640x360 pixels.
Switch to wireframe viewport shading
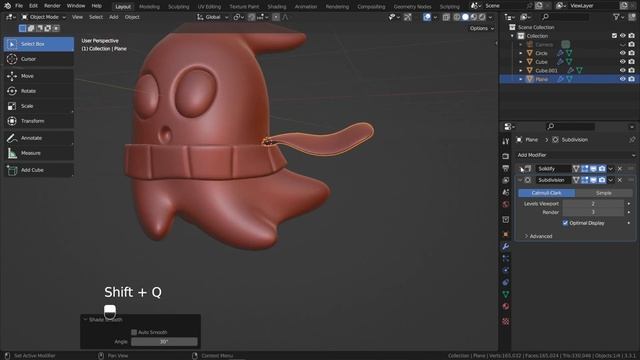pyautogui.click(x=457, y=17)
